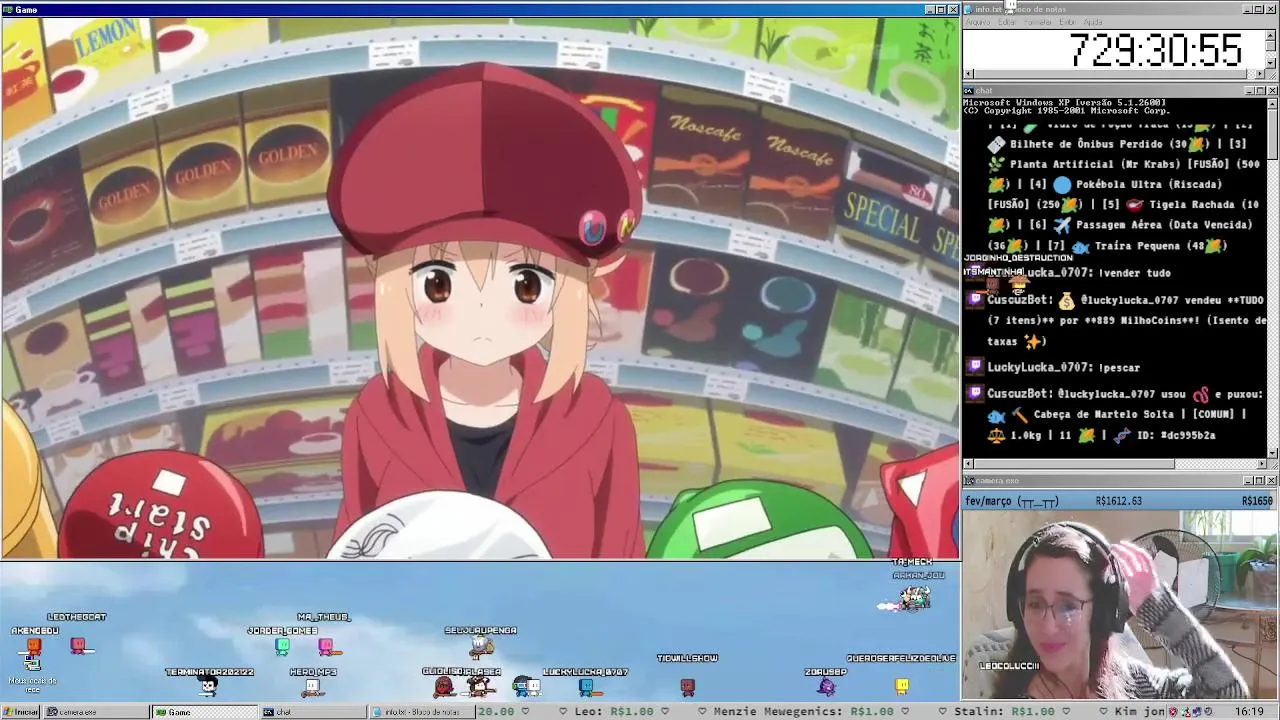Click the fev/março donation goal progress bar
Image resolution: width=1280 pixels, height=720 pixels.
1120,501
